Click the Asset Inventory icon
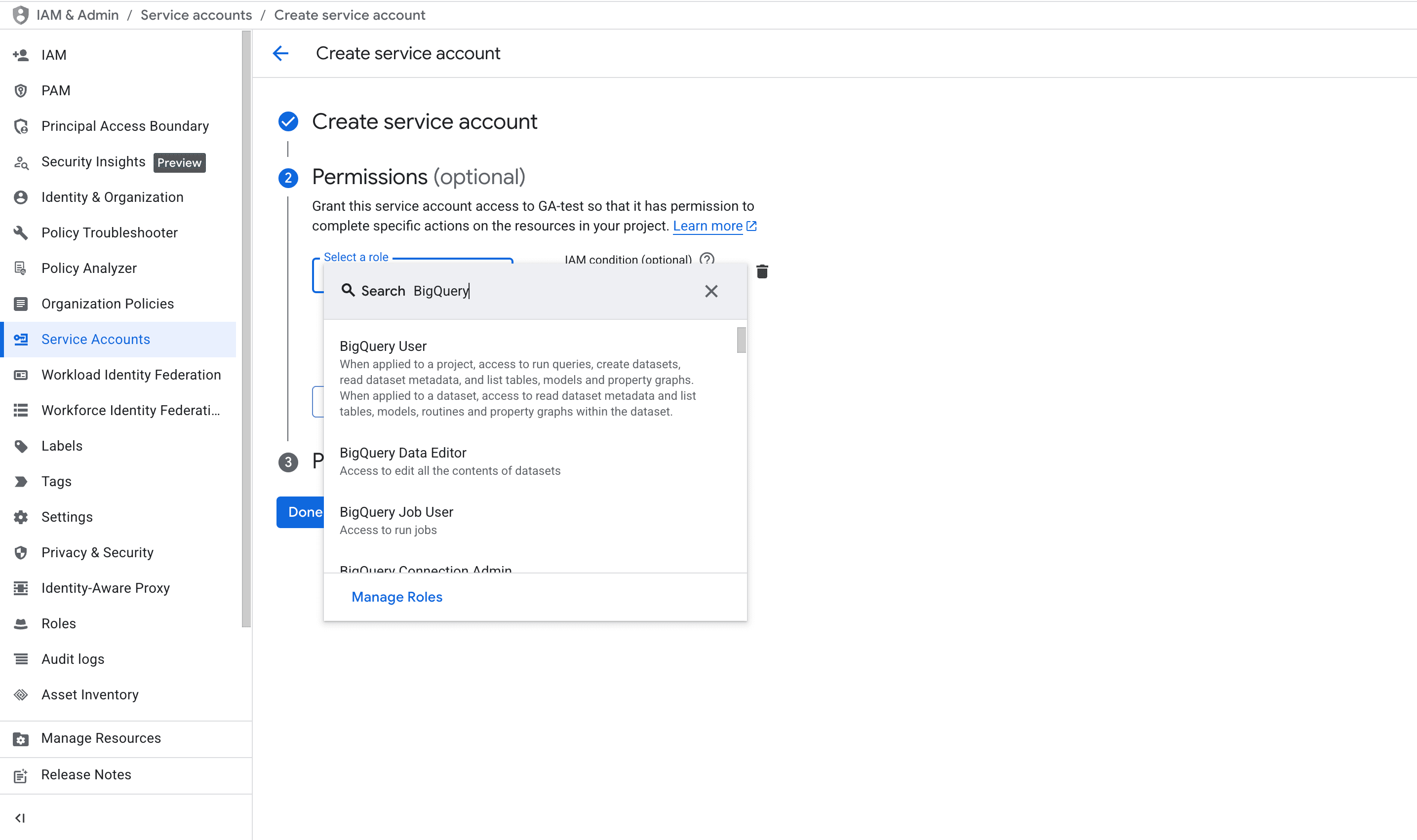Viewport: 1417px width, 840px height. (x=21, y=694)
